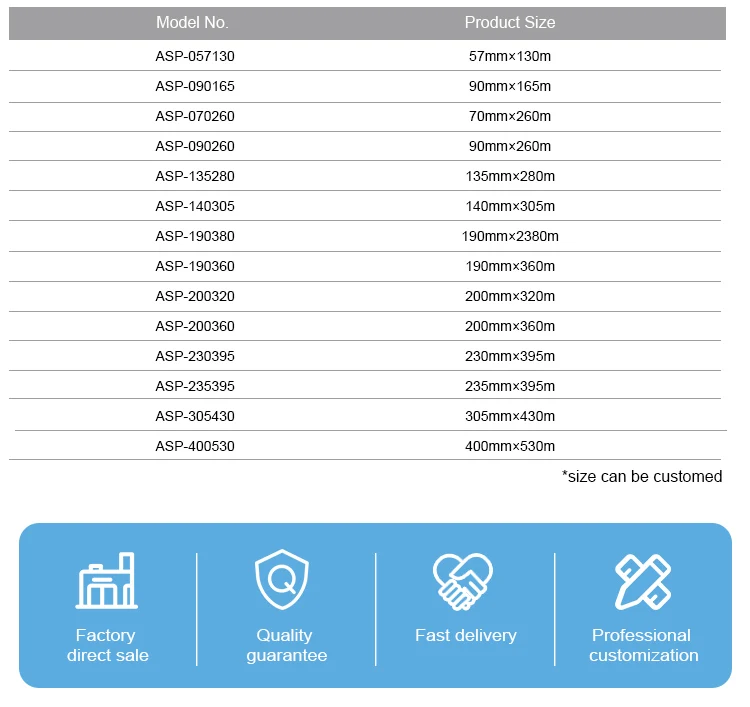Select model cell ASP-190380

point(195,236)
